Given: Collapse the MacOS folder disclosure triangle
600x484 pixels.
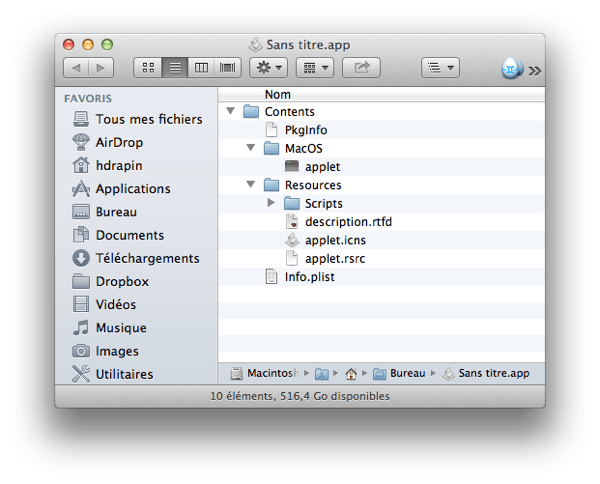Looking at the screenshot, I should pos(251,149).
